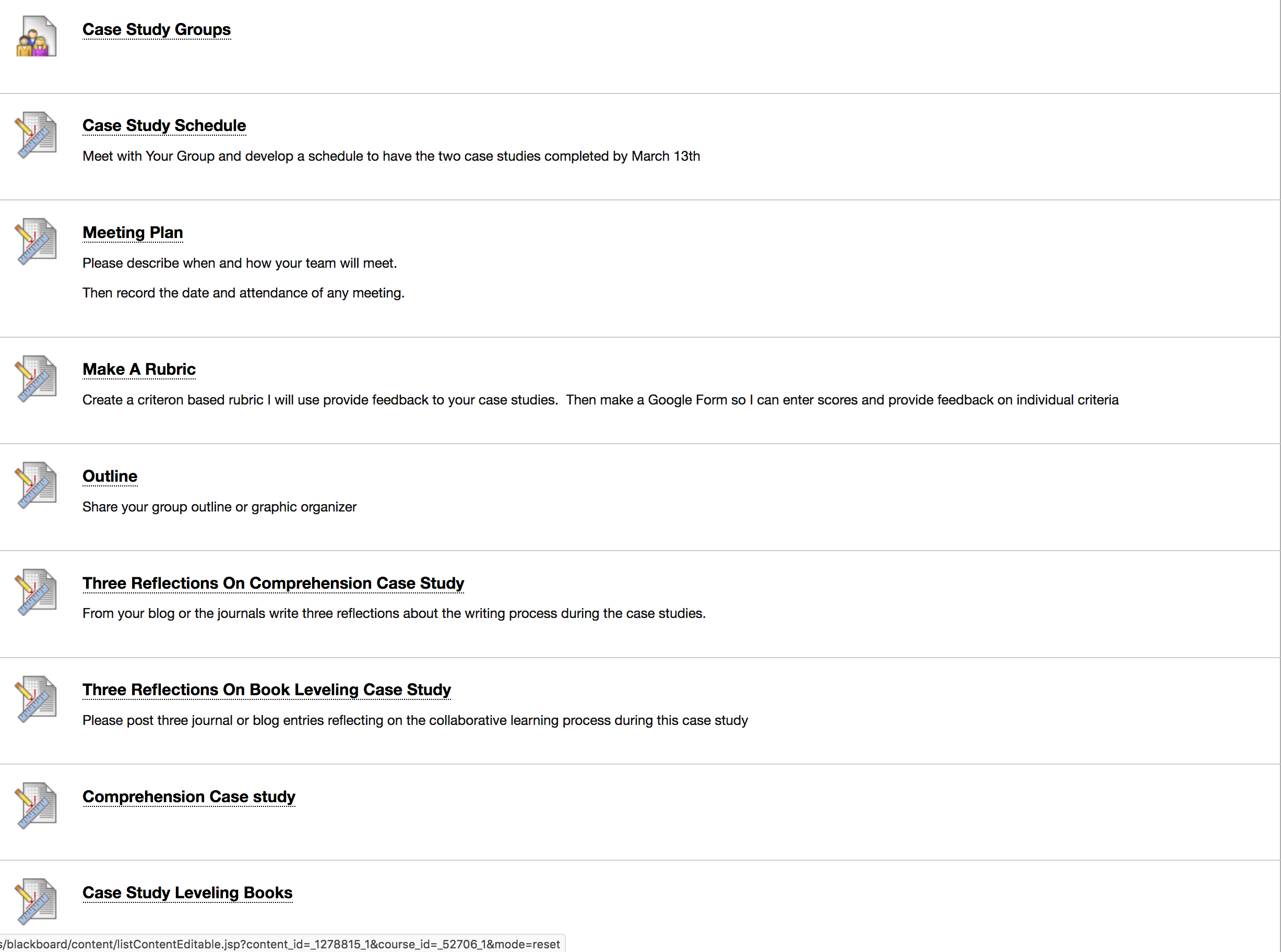Open the Comprehension Case study link
Image resolution: width=1281 pixels, height=952 pixels.
189,796
